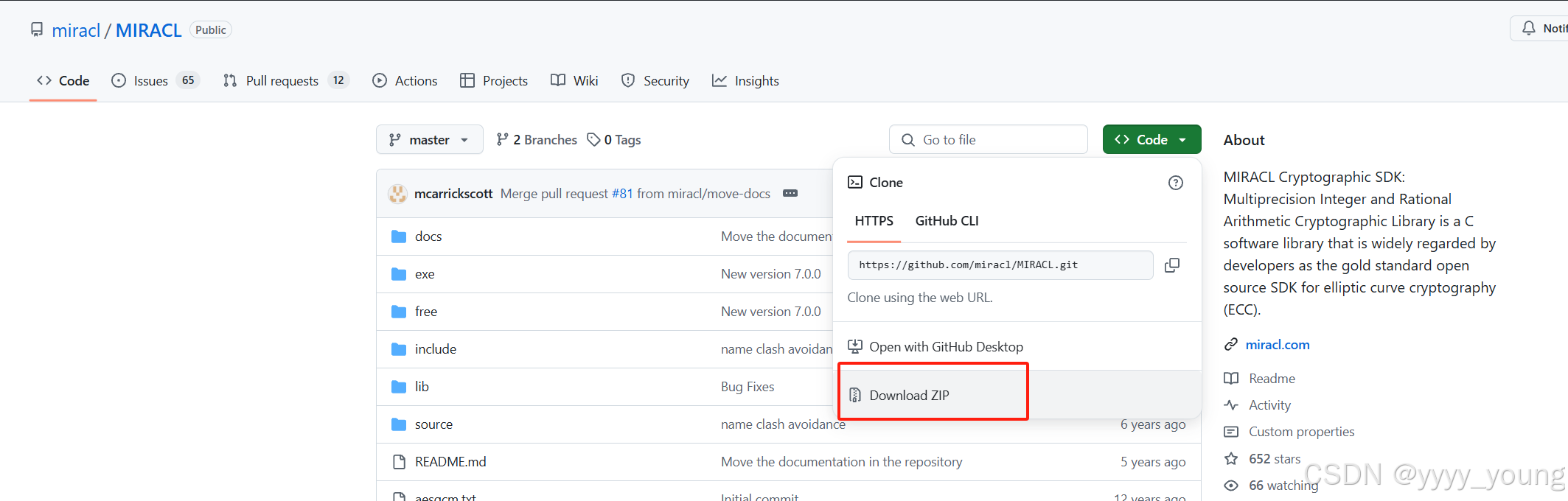1568x501 pixels.
Task: Open the mcarrickscott avatar
Action: point(398,194)
